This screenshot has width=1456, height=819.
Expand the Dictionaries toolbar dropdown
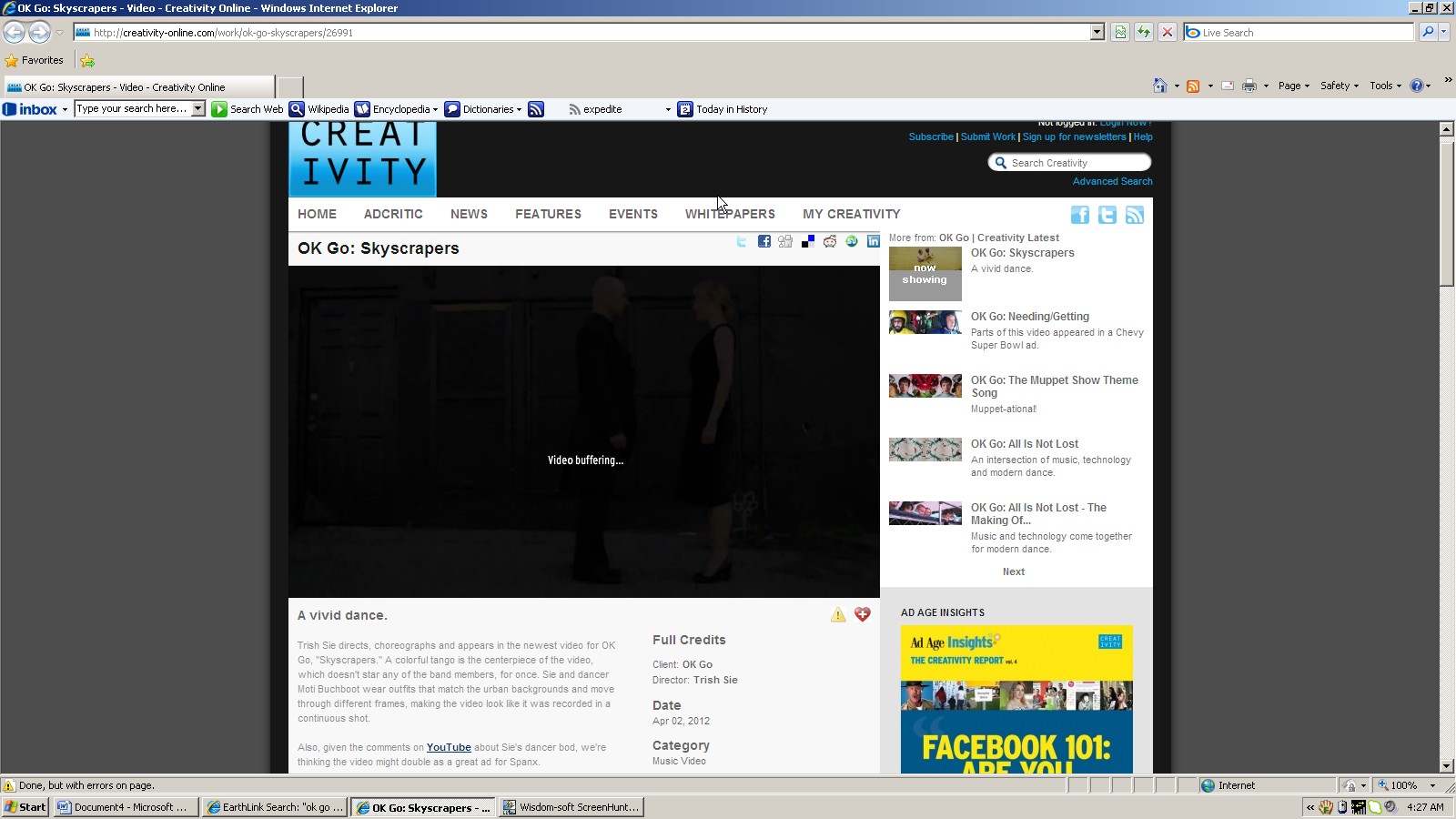[x=519, y=110]
